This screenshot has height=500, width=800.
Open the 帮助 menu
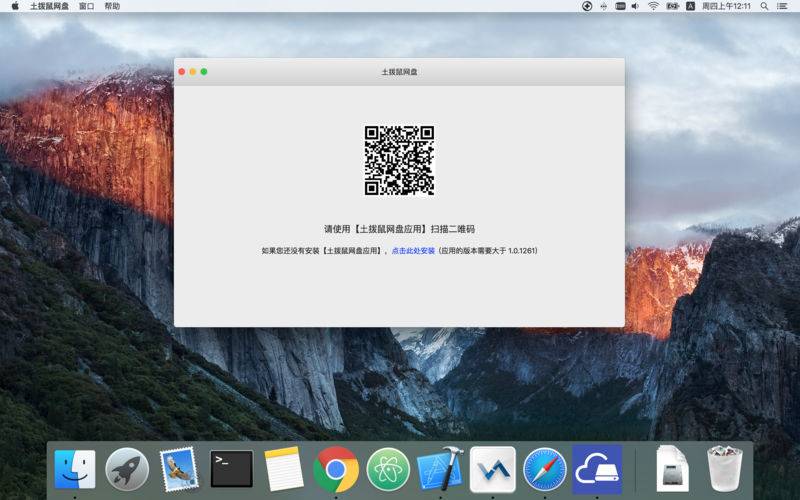[x=112, y=6]
